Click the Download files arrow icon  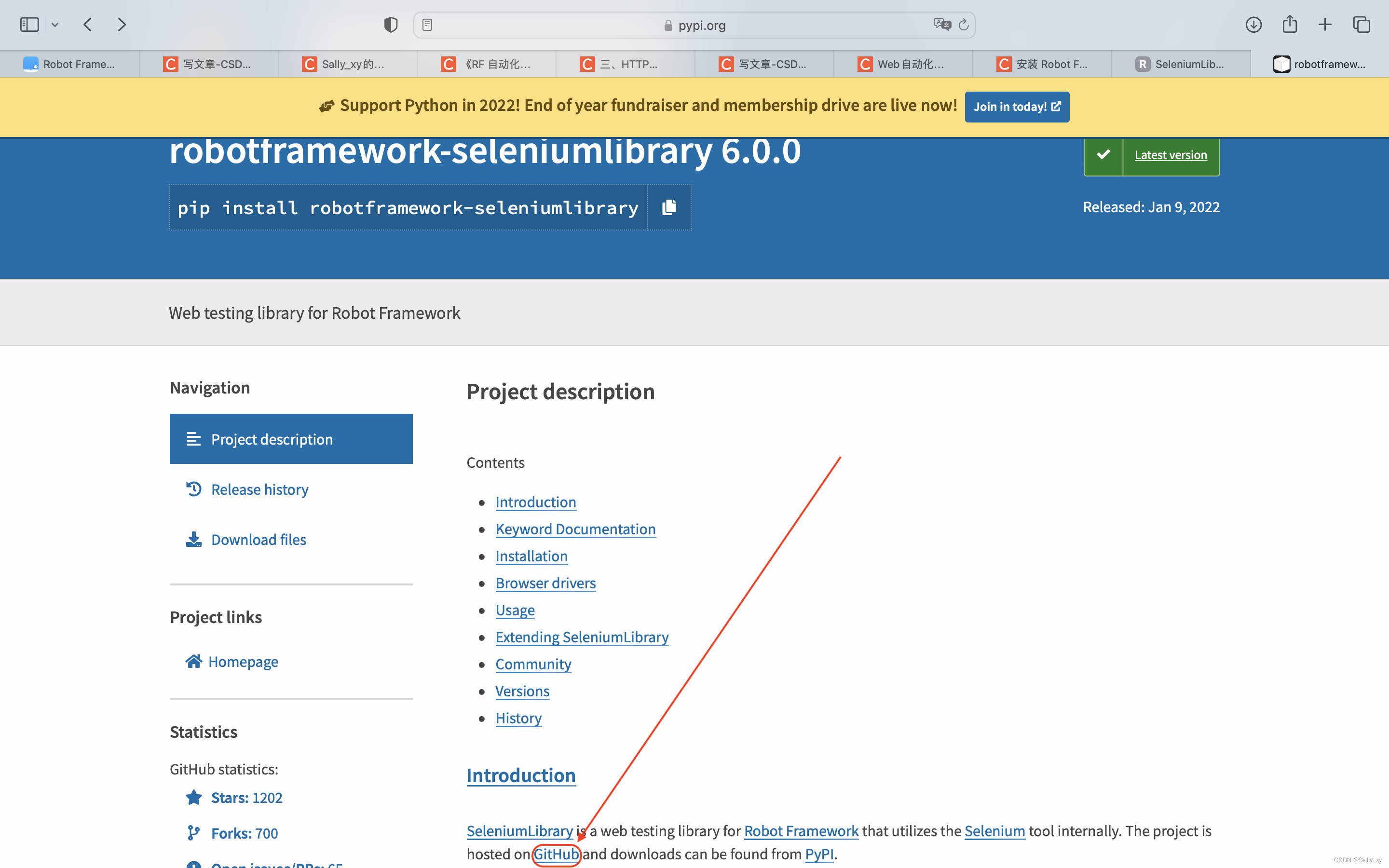pos(193,539)
